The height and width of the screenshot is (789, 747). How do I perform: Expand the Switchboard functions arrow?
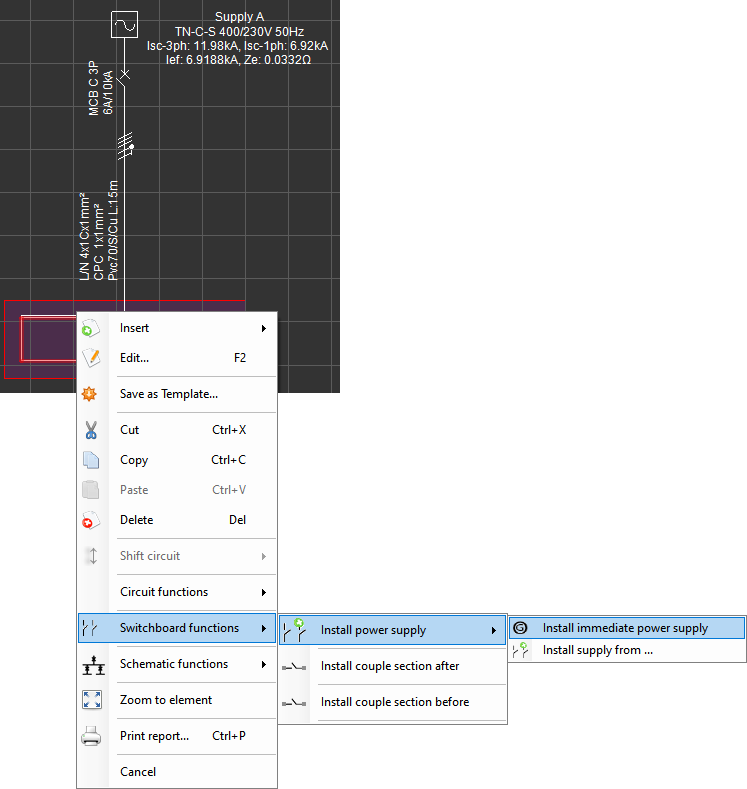click(x=264, y=628)
